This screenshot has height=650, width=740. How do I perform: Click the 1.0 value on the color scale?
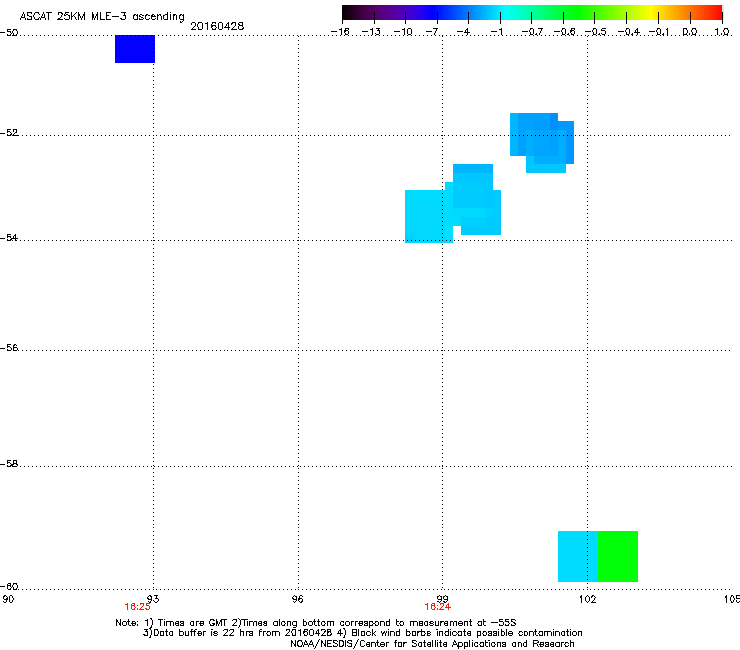[722, 32]
